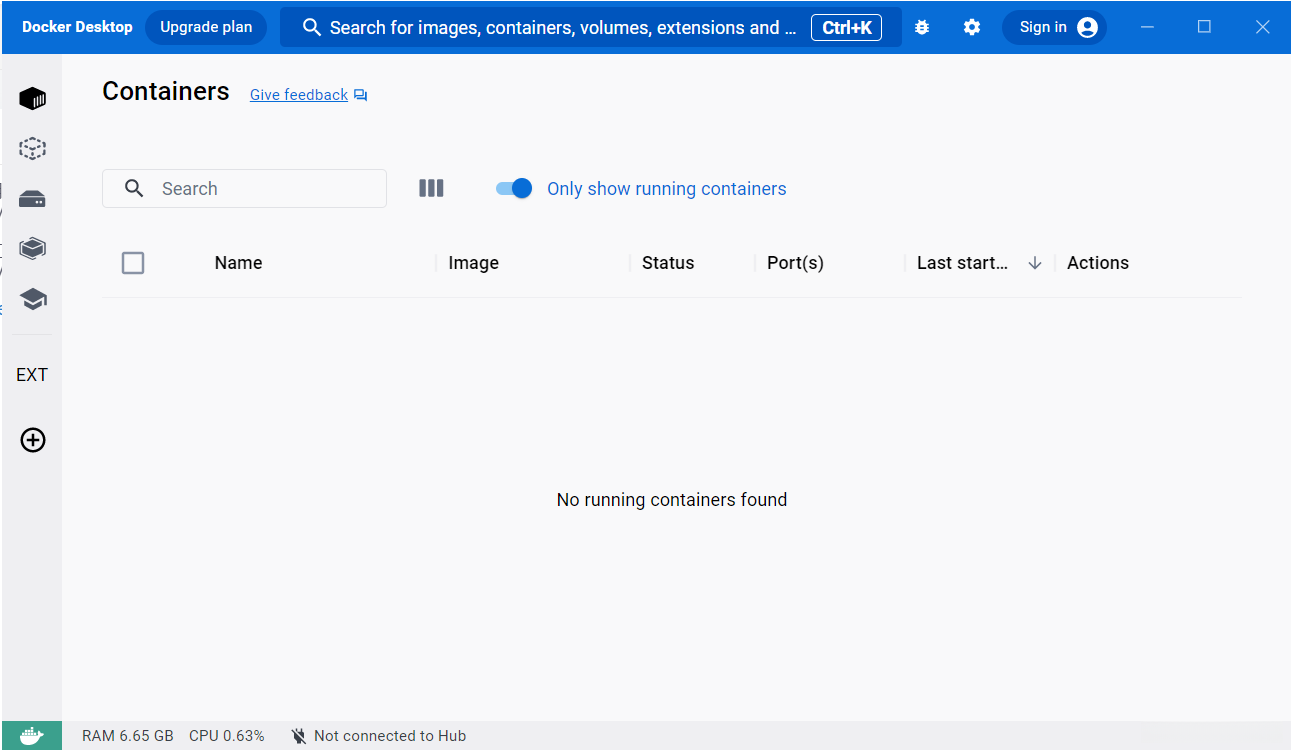Open the Learning Center graduation cap icon
The width and height of the screenshot is (1291, 750).
click(33, 299)
